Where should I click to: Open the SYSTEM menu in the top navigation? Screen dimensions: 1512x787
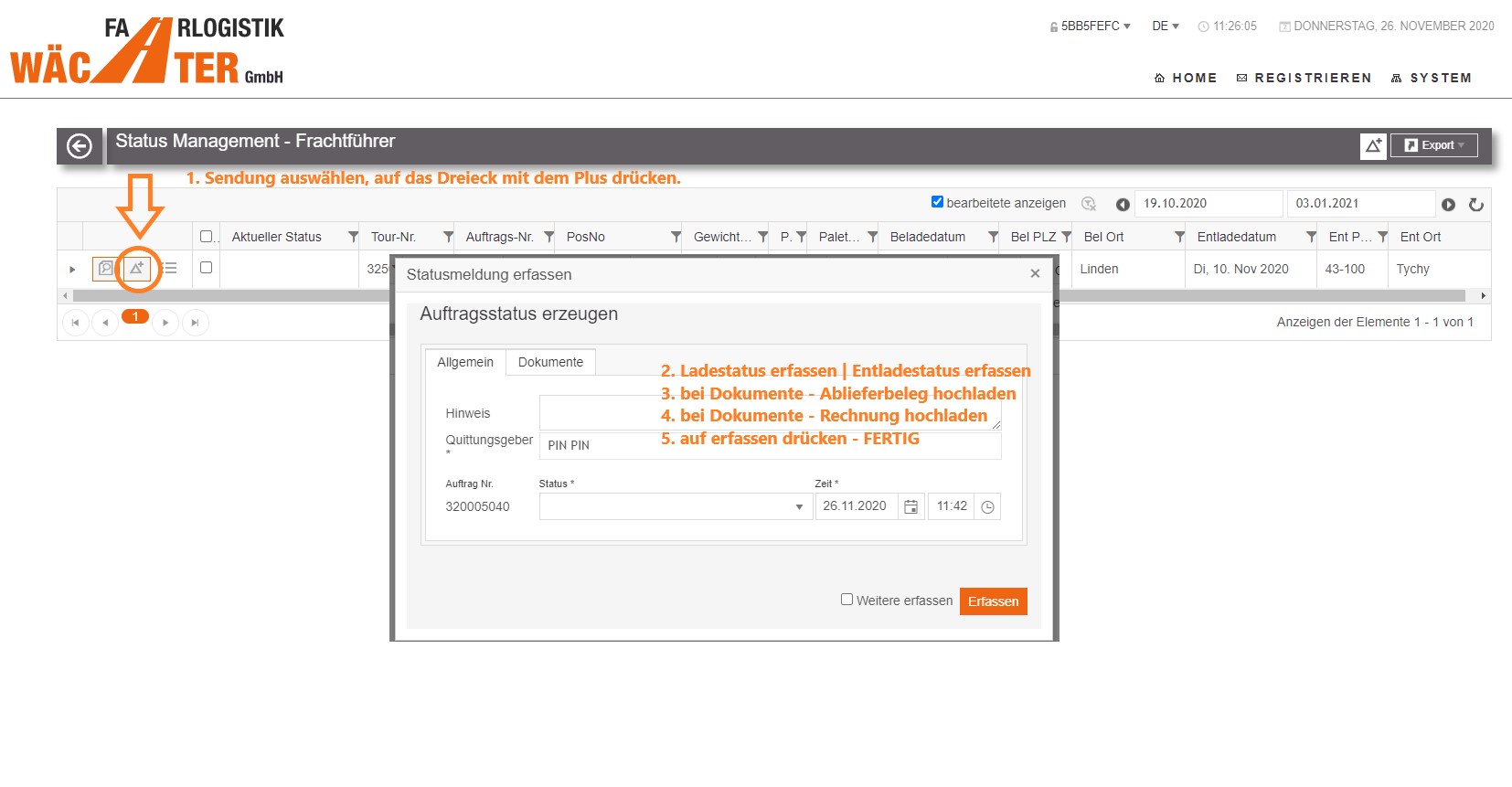point(1432,79)
